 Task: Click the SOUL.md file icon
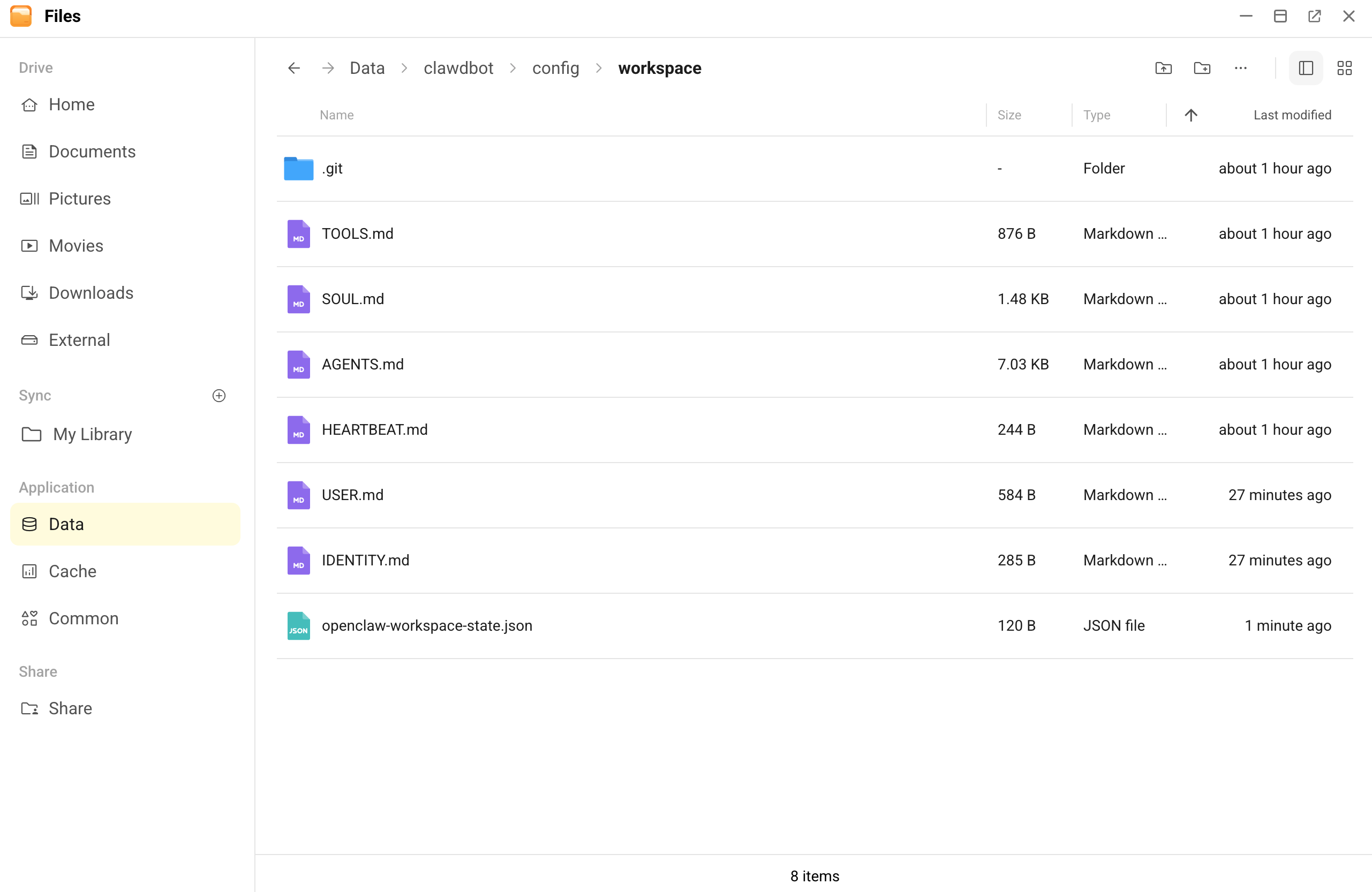click(299, 299)
